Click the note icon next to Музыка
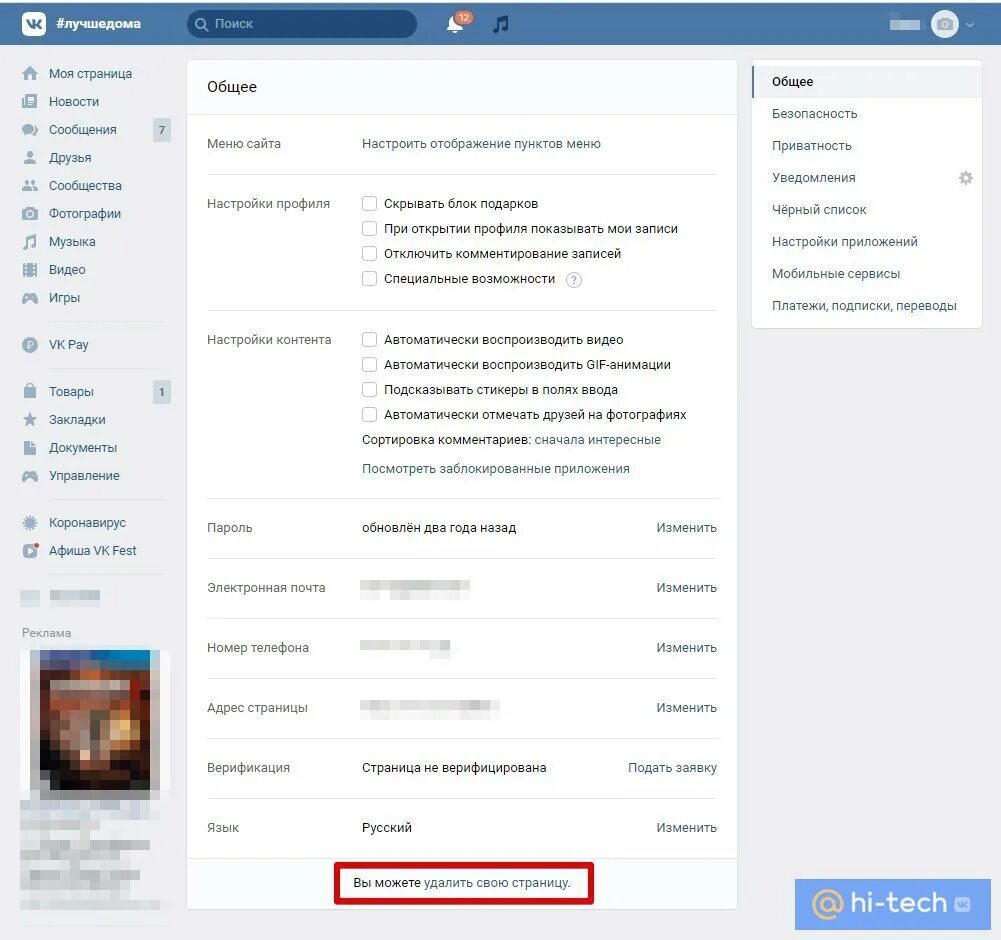 pos(30,241)
